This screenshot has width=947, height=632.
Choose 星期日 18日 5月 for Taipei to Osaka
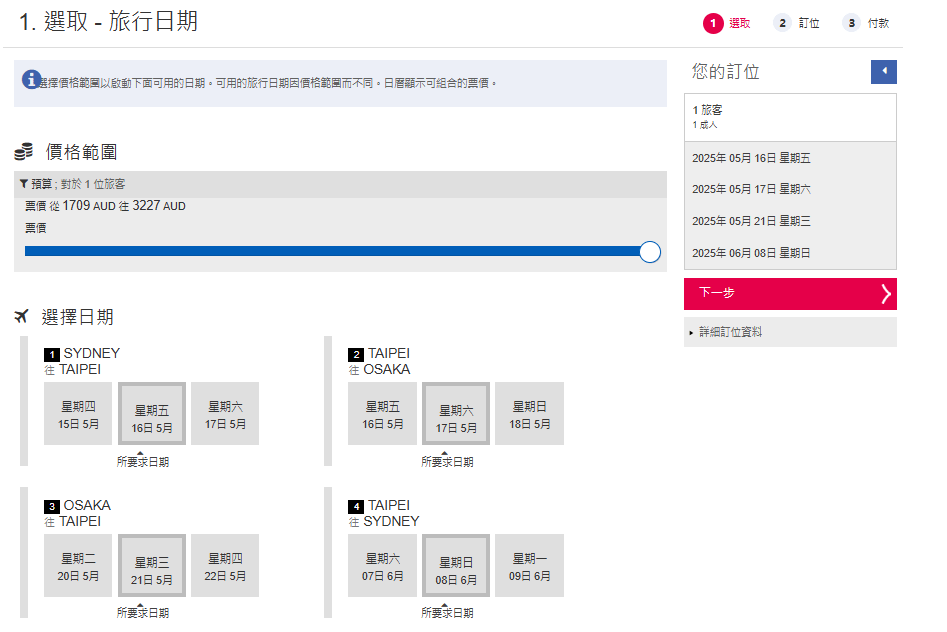coord(529,414)
